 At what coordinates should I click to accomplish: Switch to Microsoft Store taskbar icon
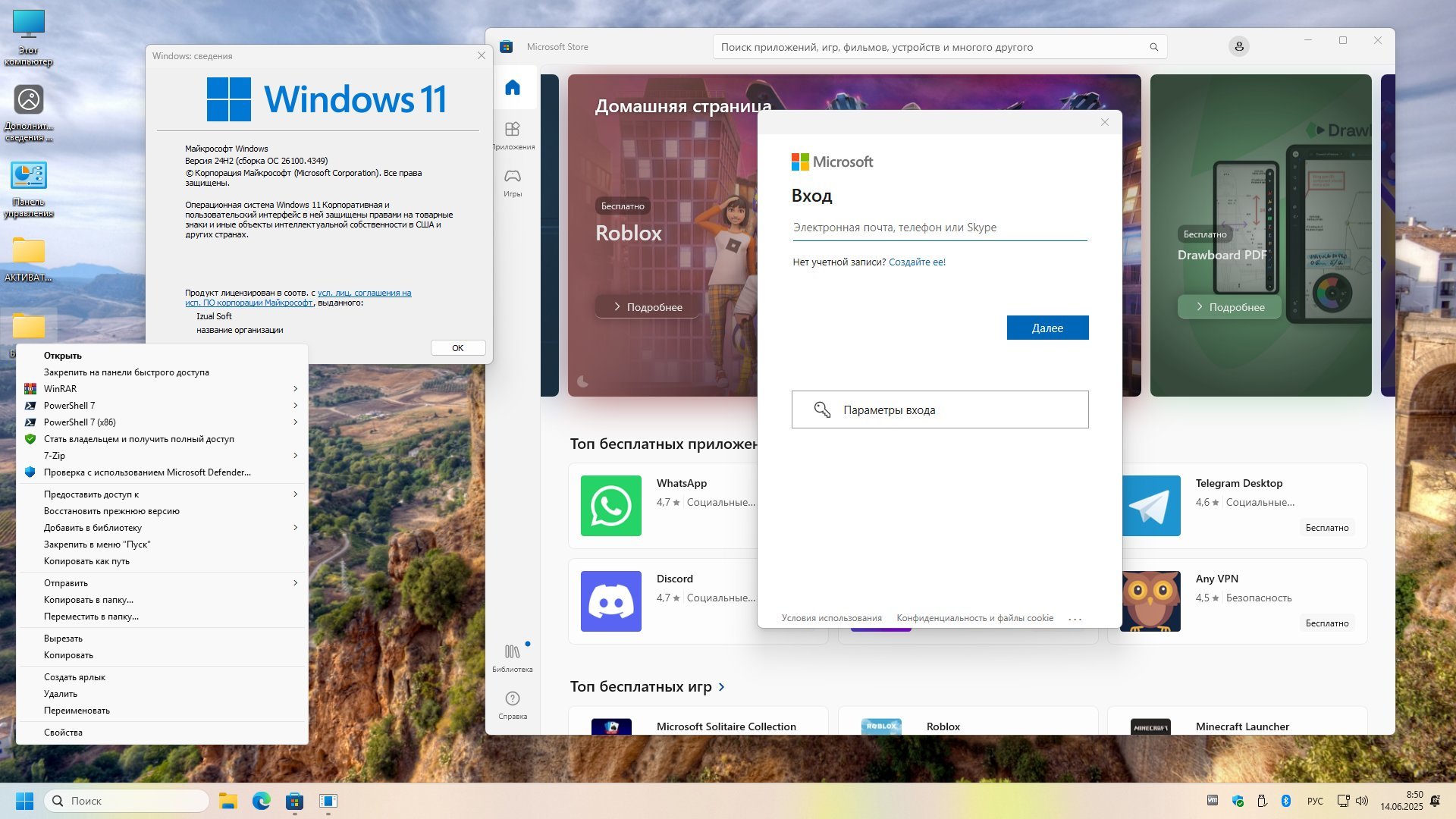click(x=294, y=801)
